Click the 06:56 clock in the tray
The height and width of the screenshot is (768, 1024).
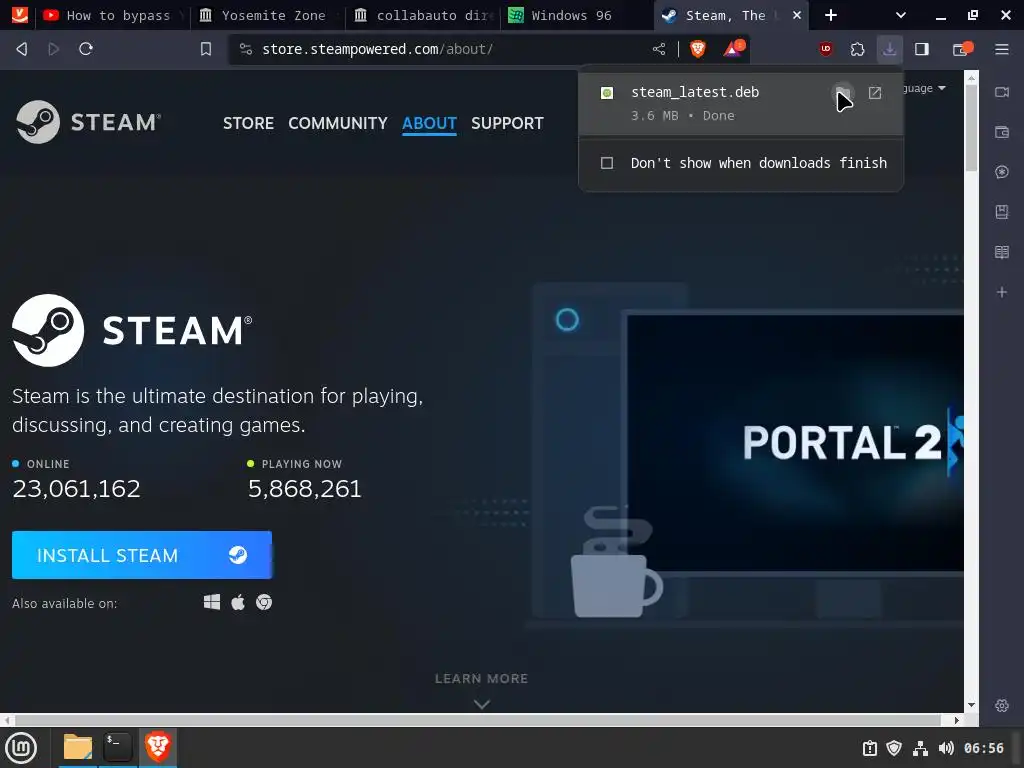(x=984, y=748)
